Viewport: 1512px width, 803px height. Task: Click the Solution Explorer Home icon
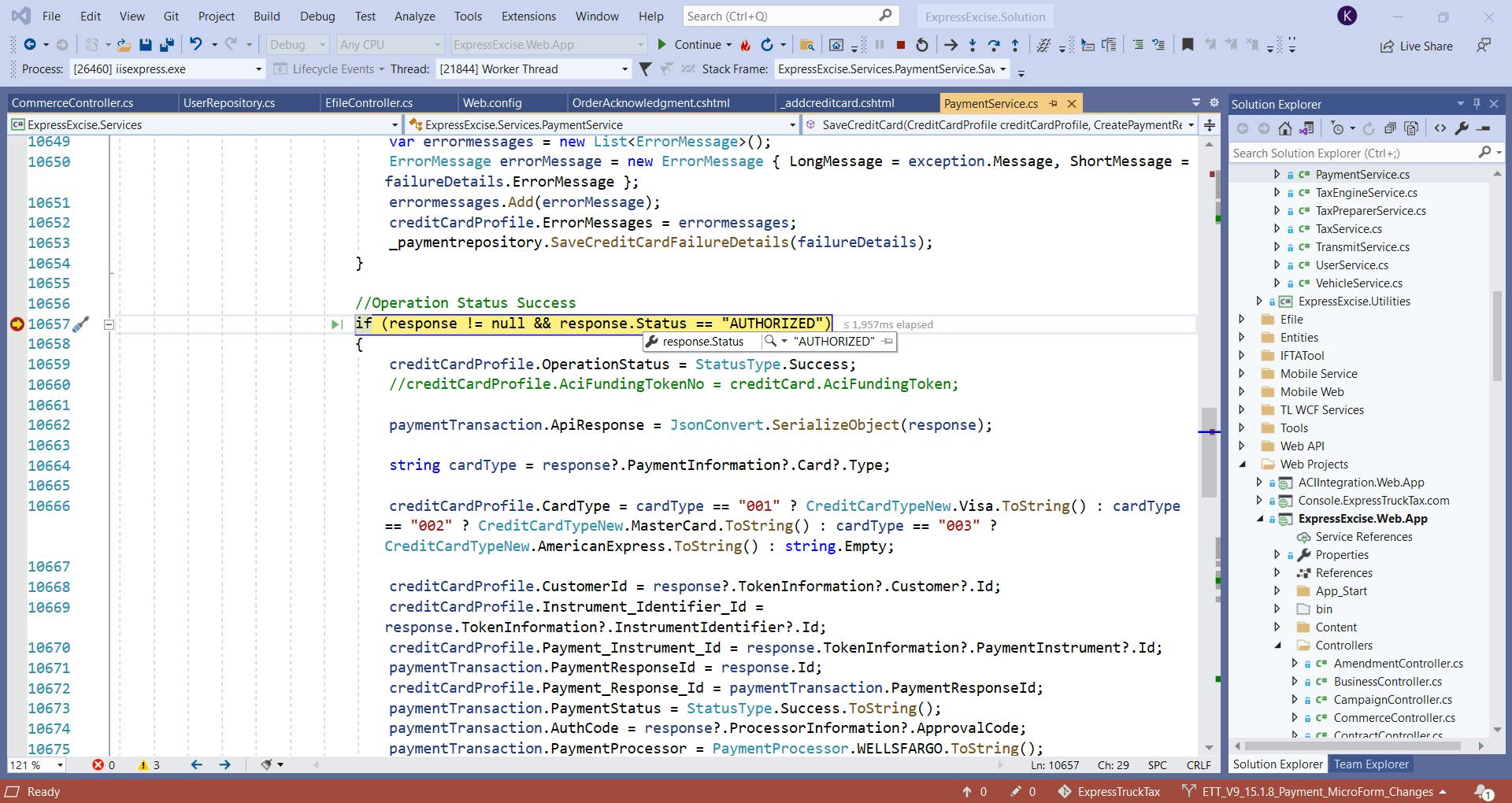(1285, 128)
